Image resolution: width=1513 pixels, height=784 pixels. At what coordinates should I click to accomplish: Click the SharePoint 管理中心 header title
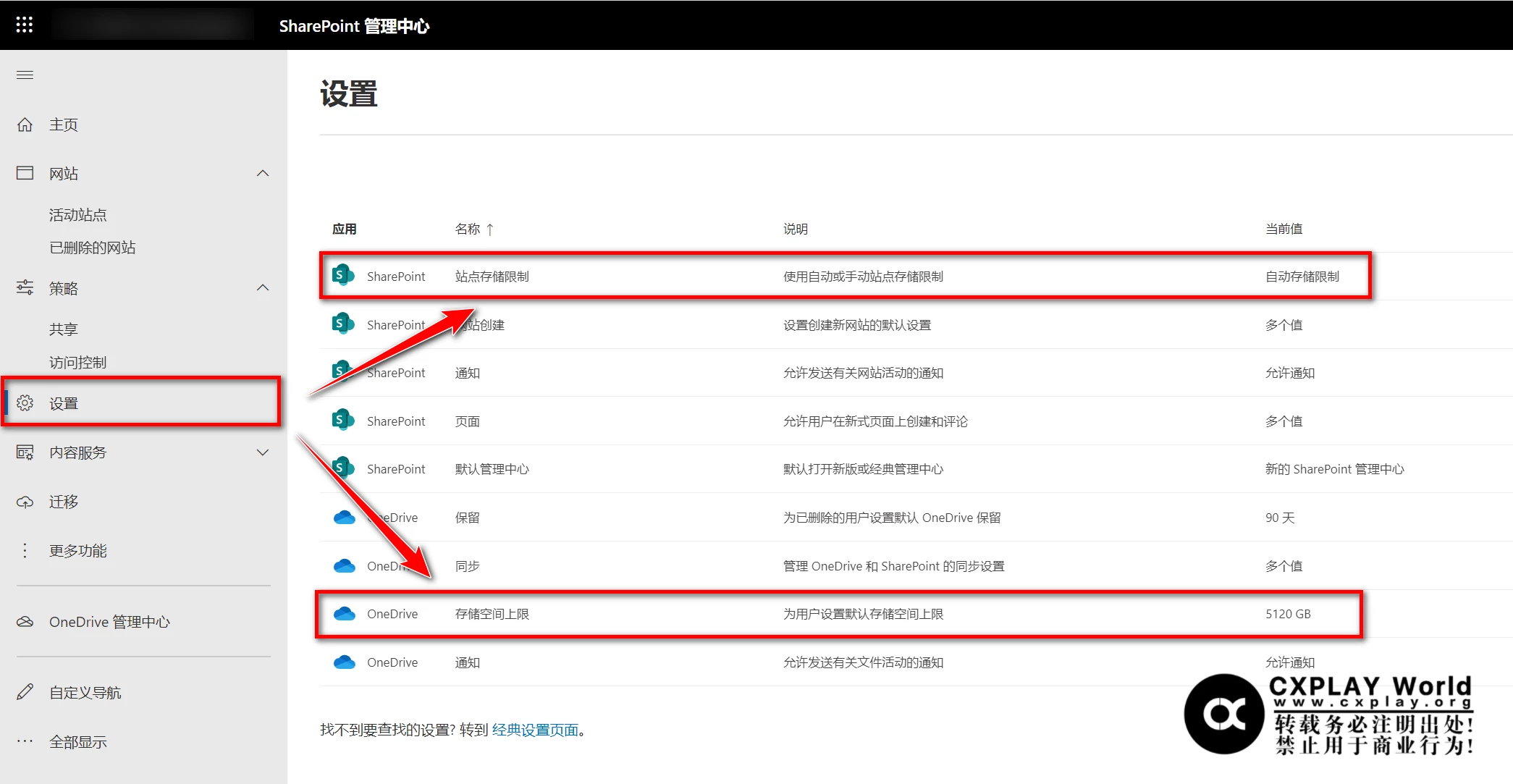(354, 26)
